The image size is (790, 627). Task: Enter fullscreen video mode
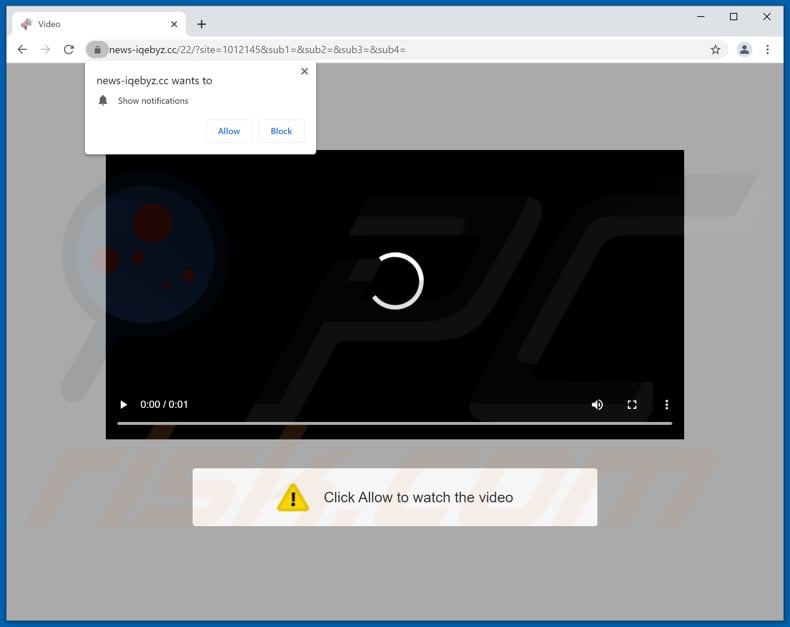click(x=632, y=404)
